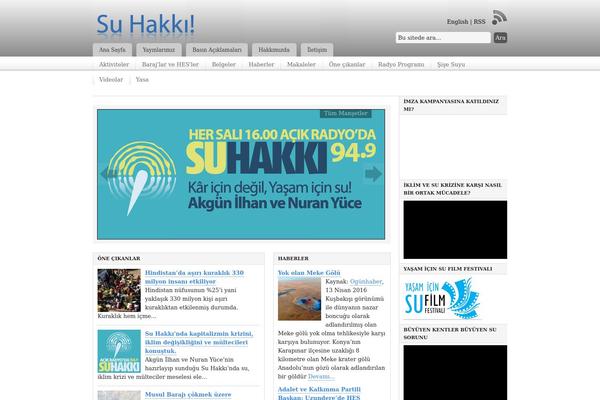The width and height of the screenshot is (600, 400).
Task: Select Baraj'lar ve HES'ler category
Action: pos(170,64)
